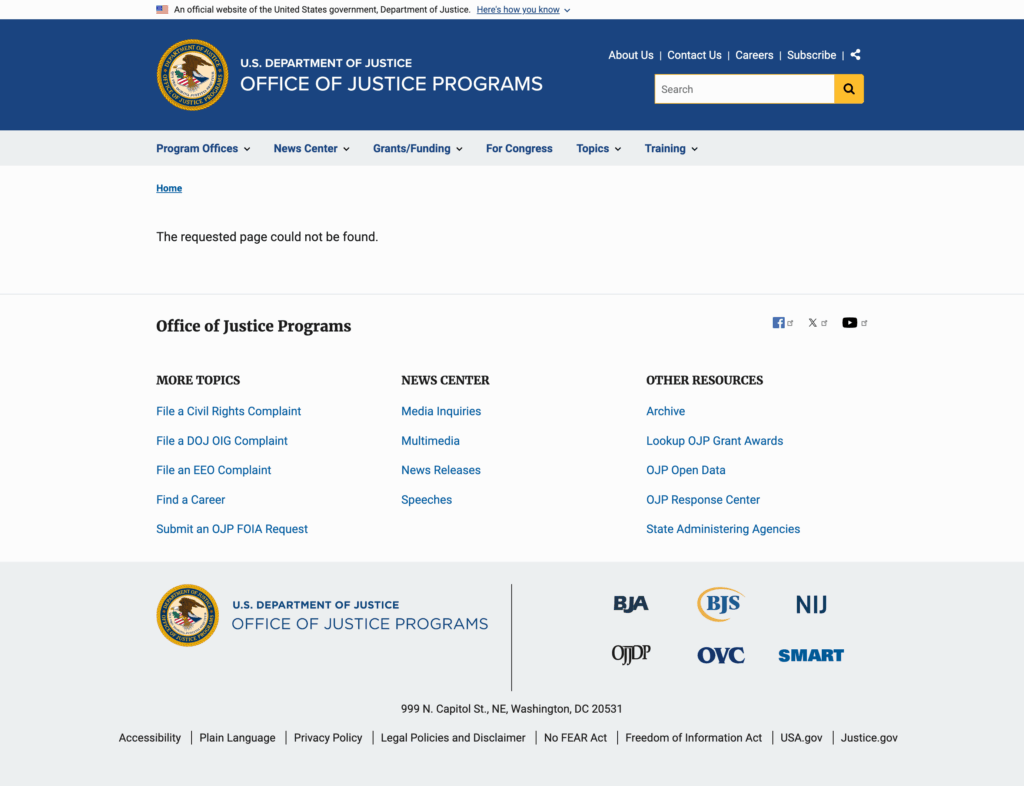Open the OJP Facebook page icon
The width and height of the screenshot is (1024, 786).
(778, 323)
